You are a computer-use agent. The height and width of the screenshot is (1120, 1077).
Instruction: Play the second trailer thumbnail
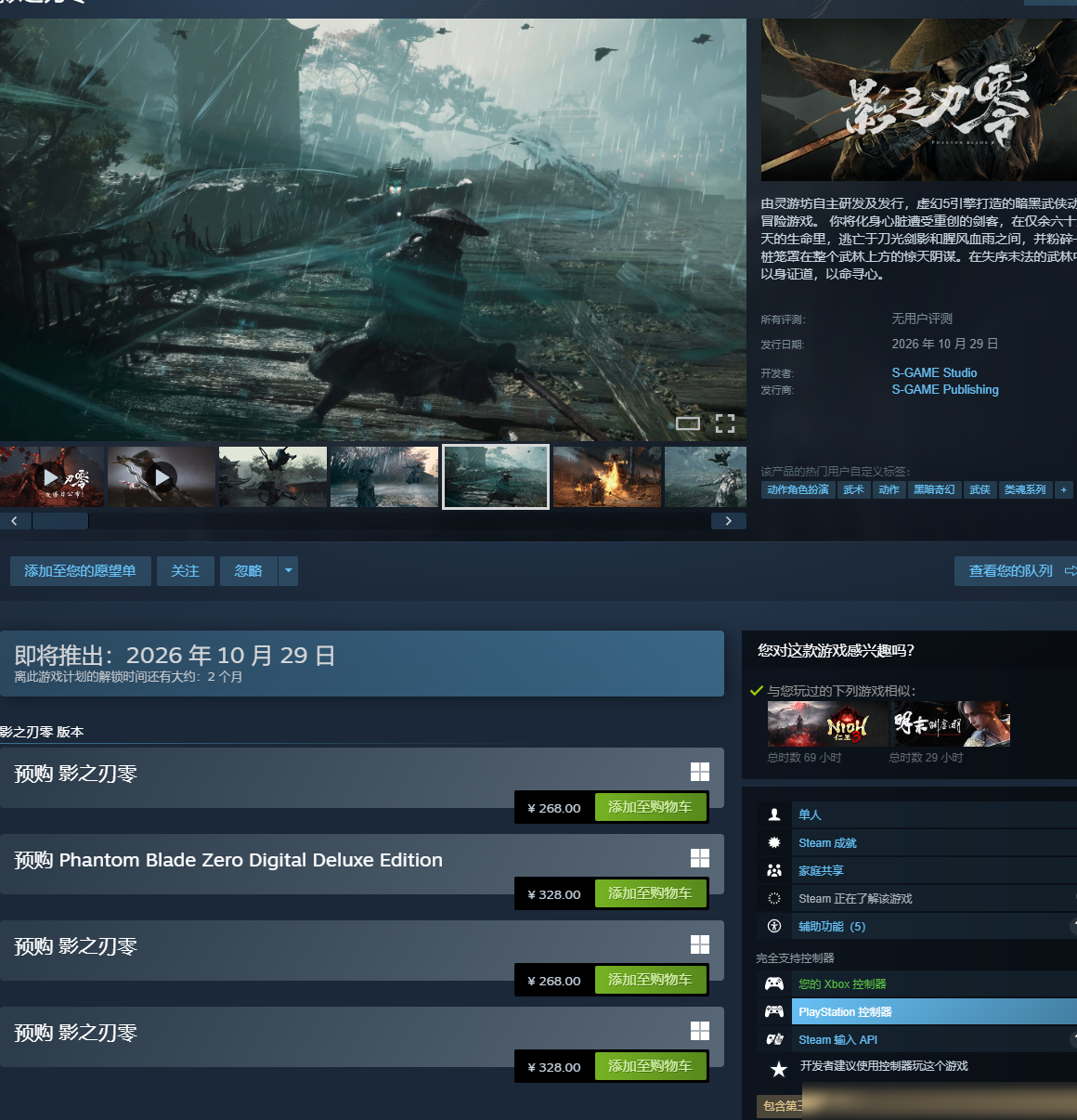tap(162, 477)
